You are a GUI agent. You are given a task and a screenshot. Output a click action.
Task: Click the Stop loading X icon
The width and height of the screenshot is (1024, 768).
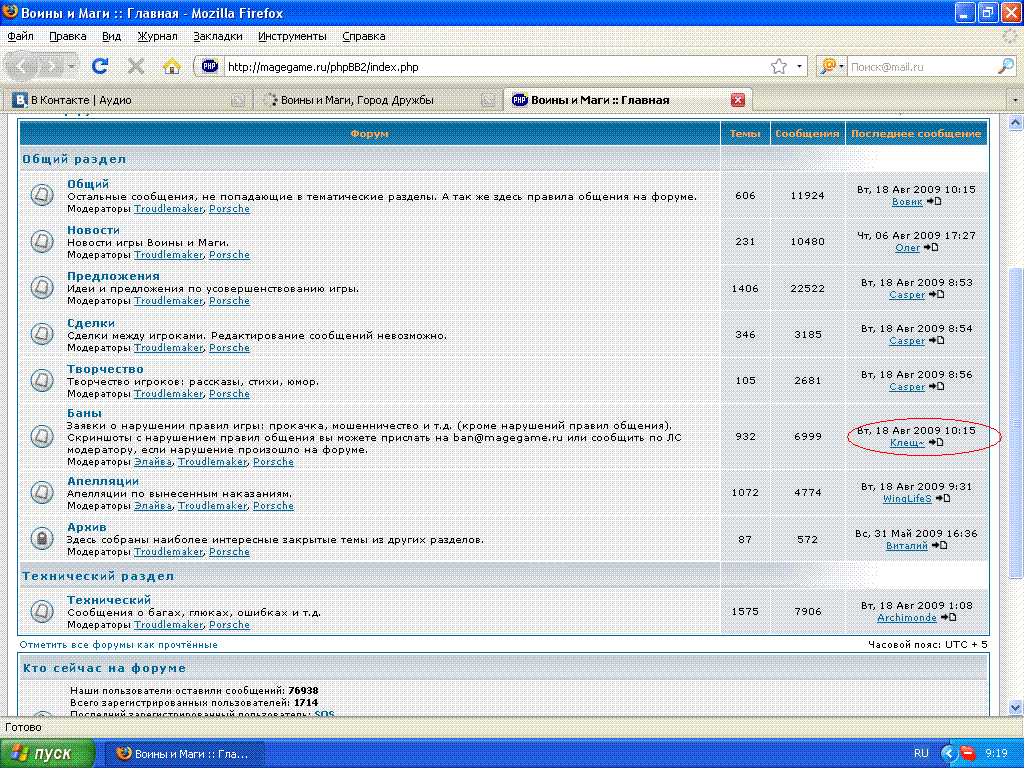136,66
